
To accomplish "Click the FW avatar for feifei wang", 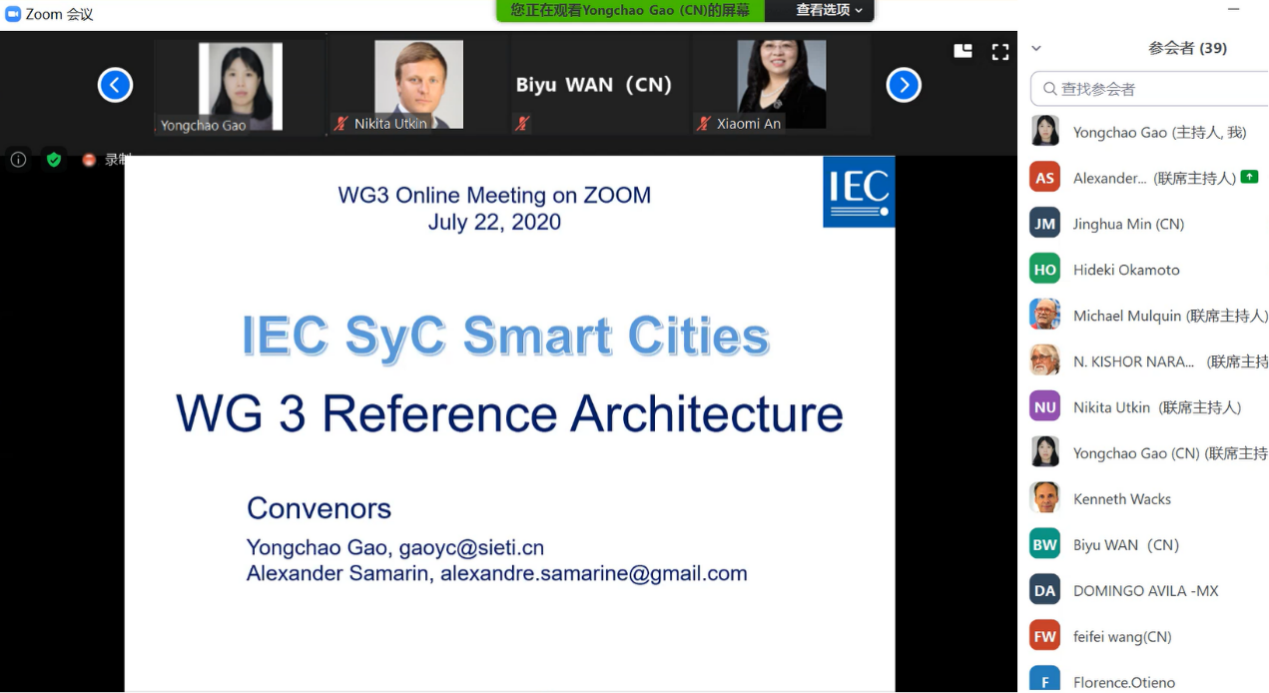I will pyautogui.click(x=1045, y=636).
